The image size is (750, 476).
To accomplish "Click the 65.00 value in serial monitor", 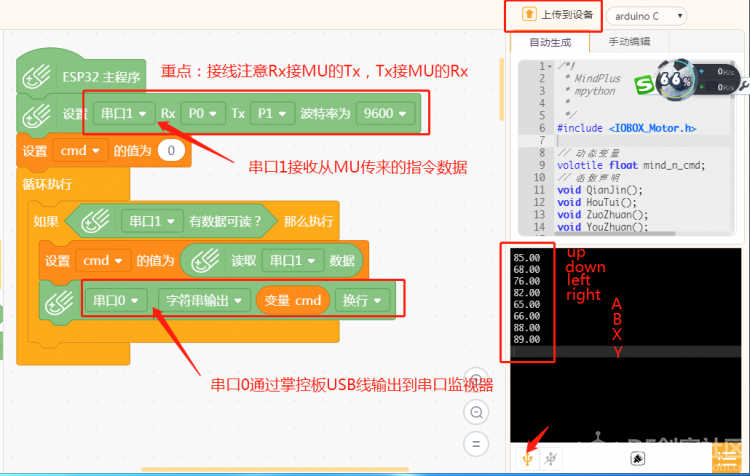I will [527, 304].
